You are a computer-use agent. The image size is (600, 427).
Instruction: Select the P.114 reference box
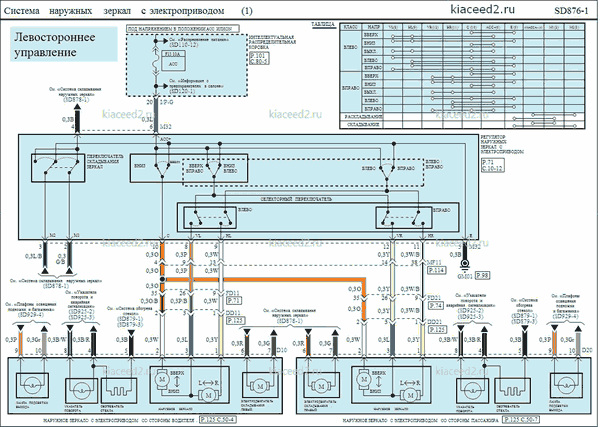pyautogui.click(x=437, y=270)
